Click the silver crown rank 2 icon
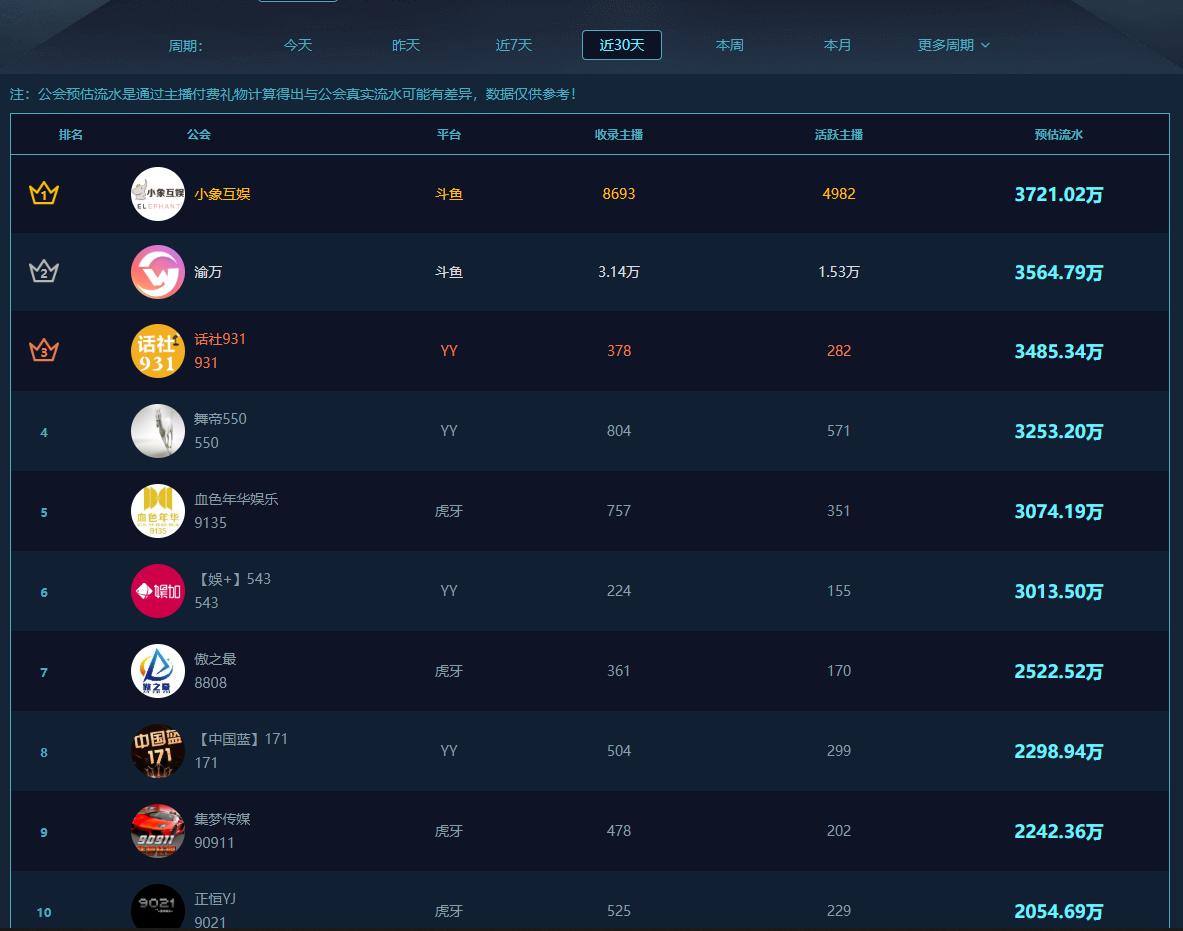 tap(44, 271)
